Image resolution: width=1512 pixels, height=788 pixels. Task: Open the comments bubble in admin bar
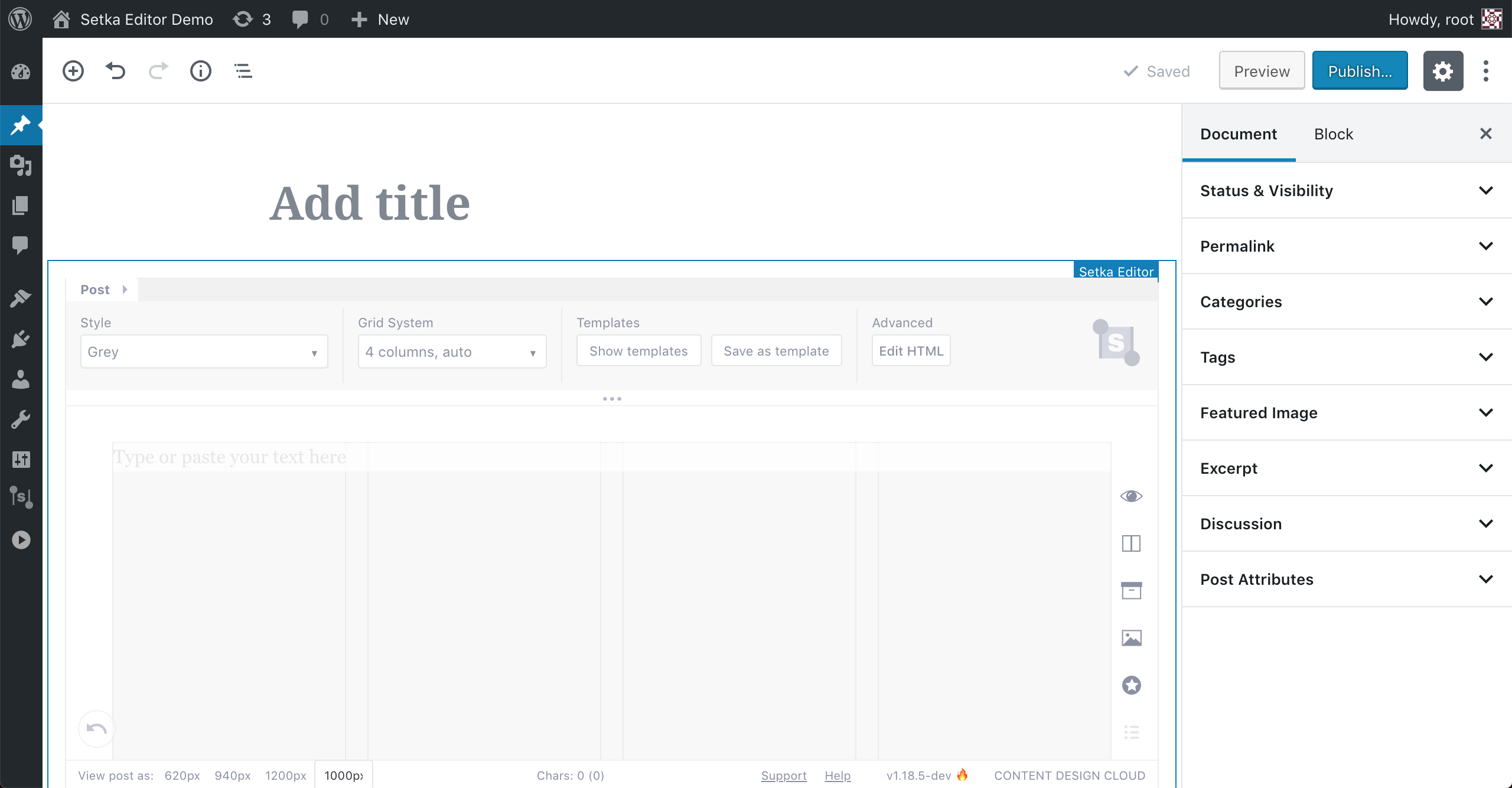310,19
